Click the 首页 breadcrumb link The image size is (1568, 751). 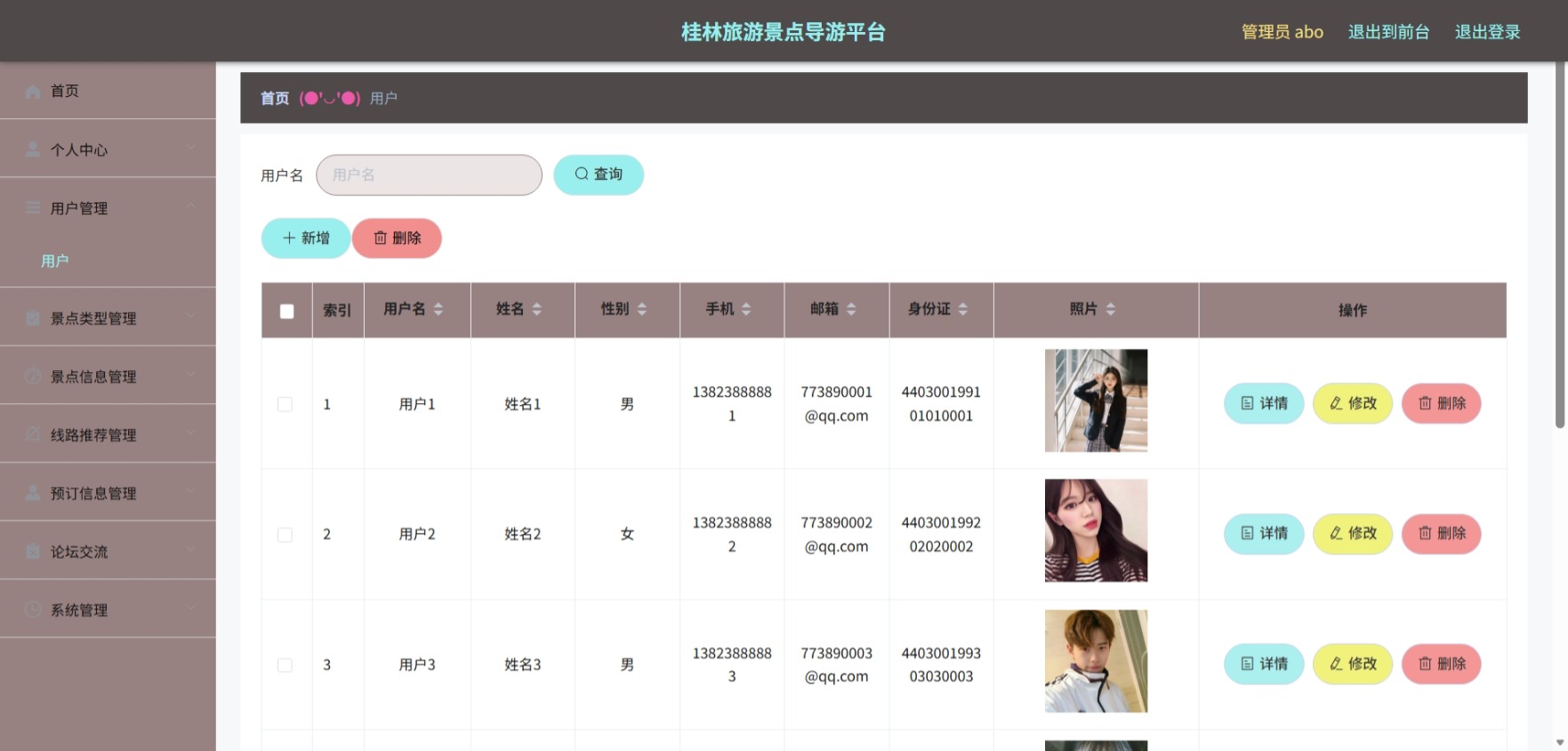point(275,99)
